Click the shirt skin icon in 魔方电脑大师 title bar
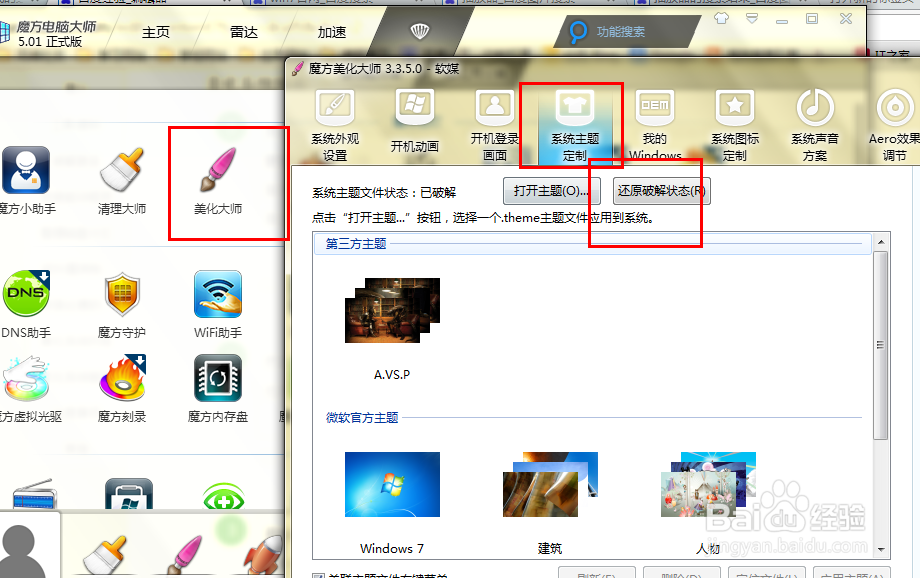The image size is (920, 578). pos(722,18)
